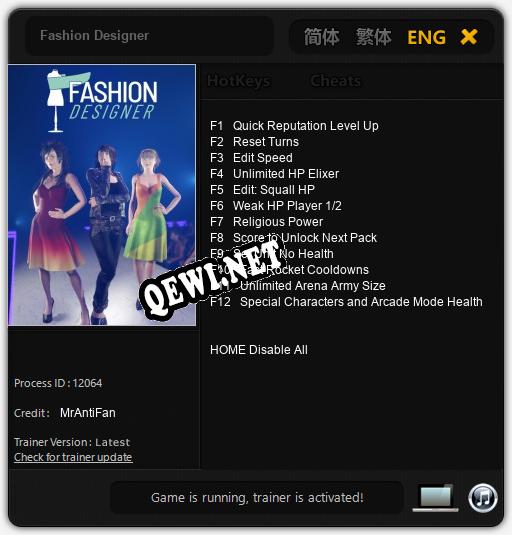
Task: Select F11 Unlimited Arena Army Size
Action: (297, 286)
